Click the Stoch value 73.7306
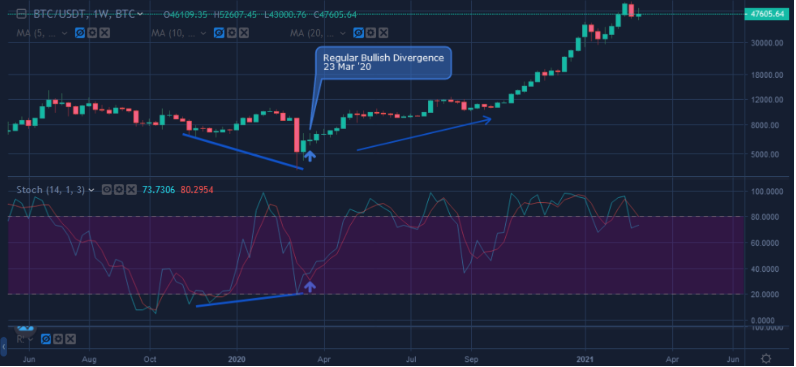This screenshot has height=367, width=796. tap(158, 190)
